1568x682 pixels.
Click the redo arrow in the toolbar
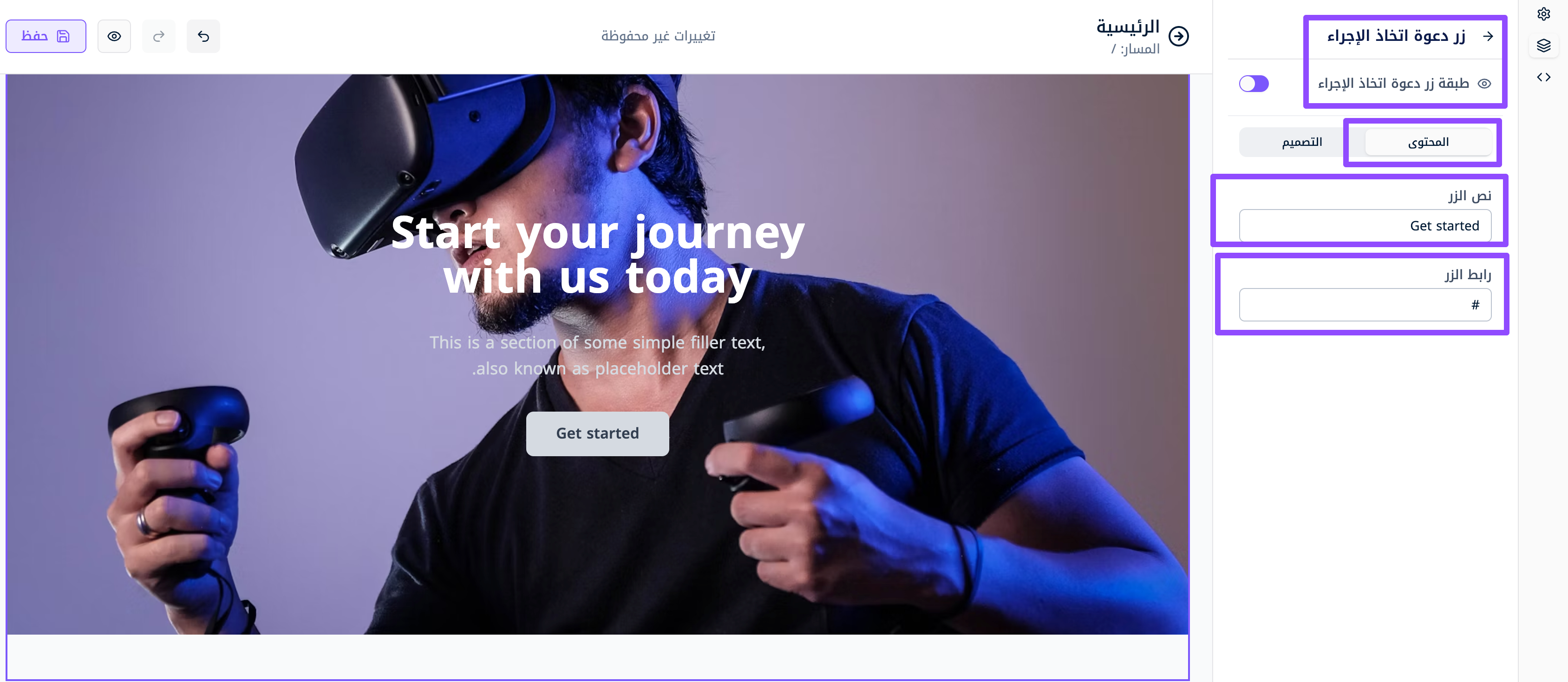159,36
